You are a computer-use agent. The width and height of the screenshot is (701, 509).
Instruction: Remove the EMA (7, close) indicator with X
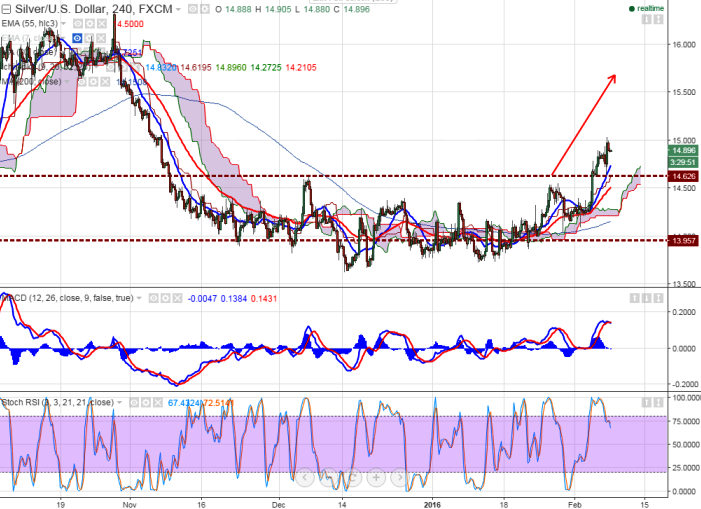pos(101,38)
